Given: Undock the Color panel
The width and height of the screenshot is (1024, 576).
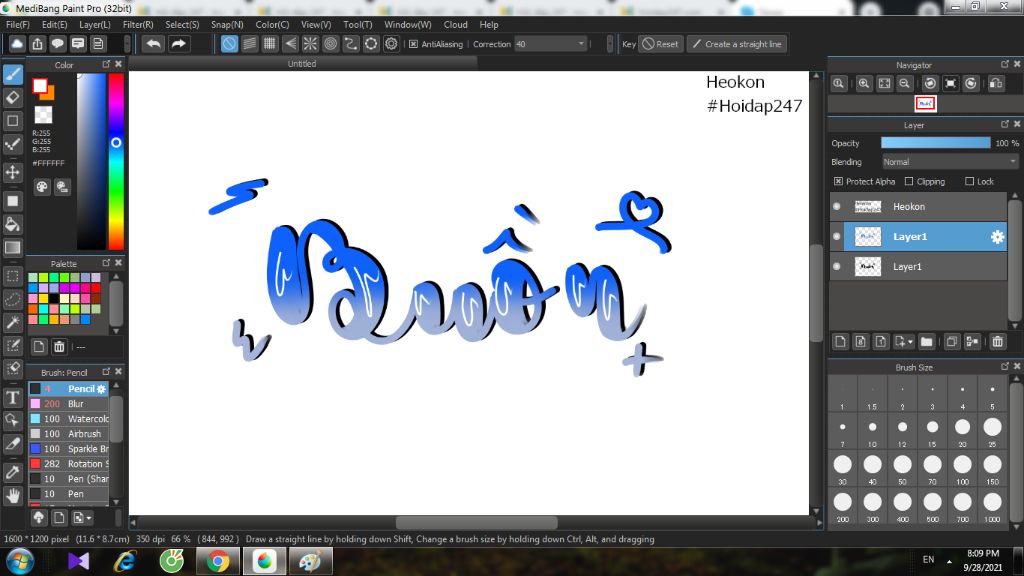Looking at the screenshot, I should (106, 64).
